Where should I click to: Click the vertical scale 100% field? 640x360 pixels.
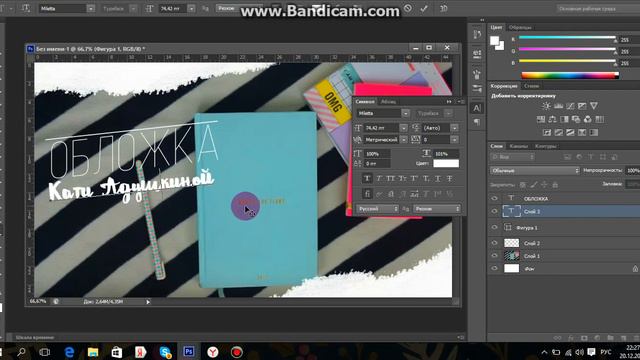coord(377,154)
